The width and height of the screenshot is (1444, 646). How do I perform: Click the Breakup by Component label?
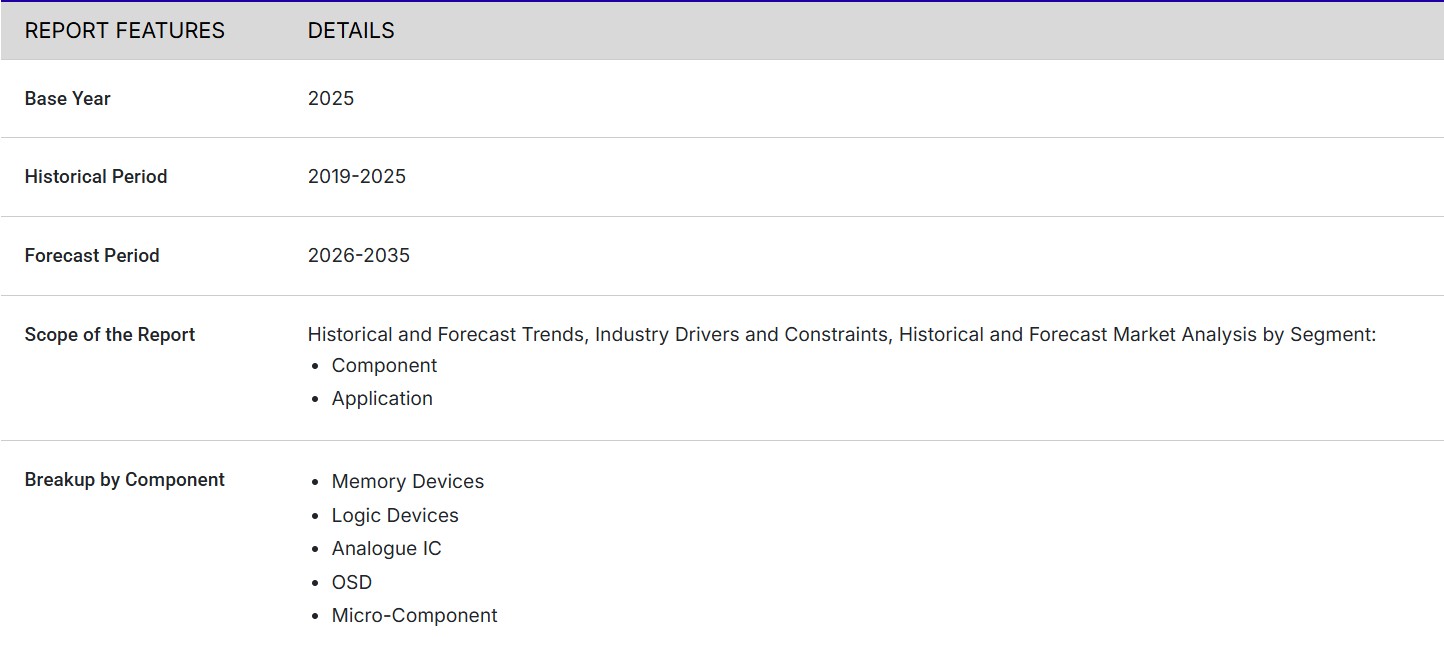(x=125, y=480)
